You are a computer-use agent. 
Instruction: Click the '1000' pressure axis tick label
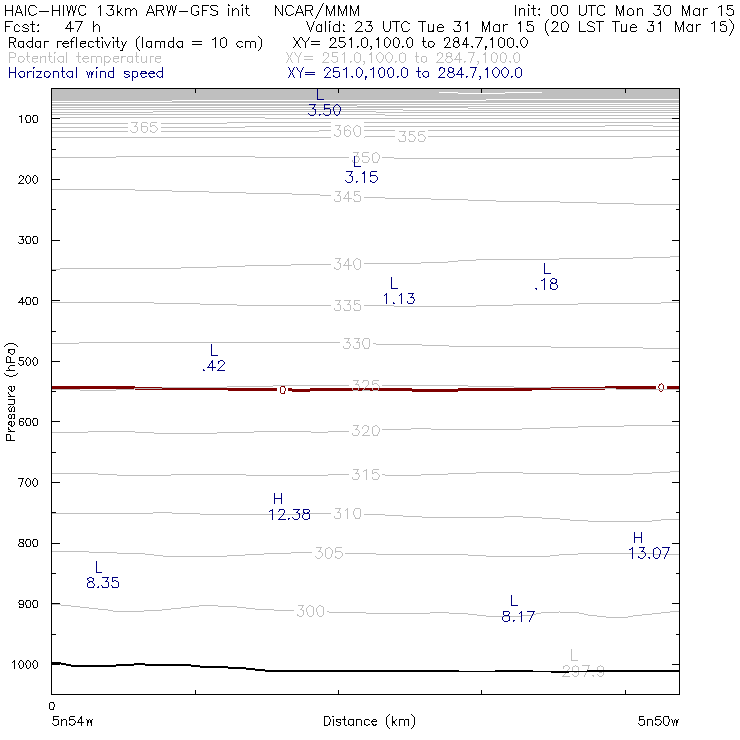tap(25, 665)
